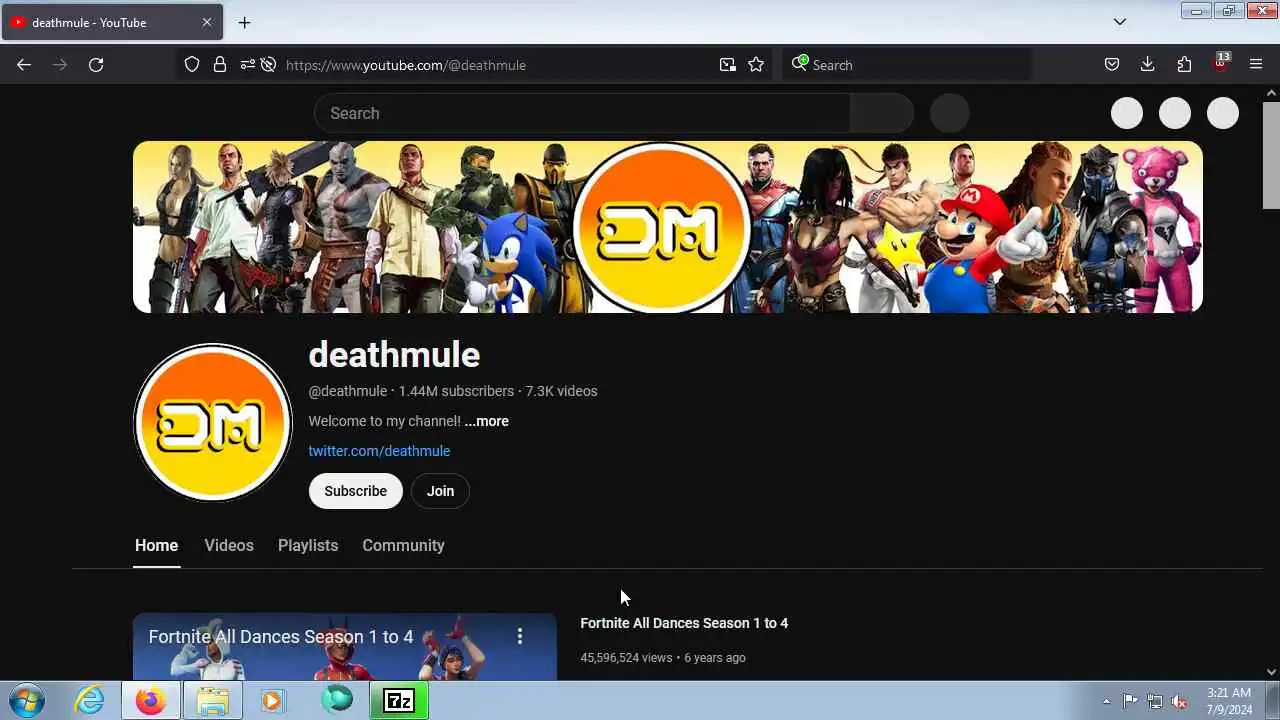Open picture-in-picture icon in address bar
The height and width of the screenshot is (720, 1280).
tap(727, 65)
